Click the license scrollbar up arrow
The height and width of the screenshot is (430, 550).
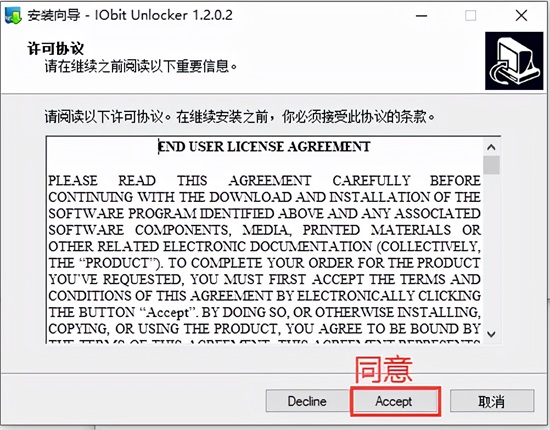(491, 147)
